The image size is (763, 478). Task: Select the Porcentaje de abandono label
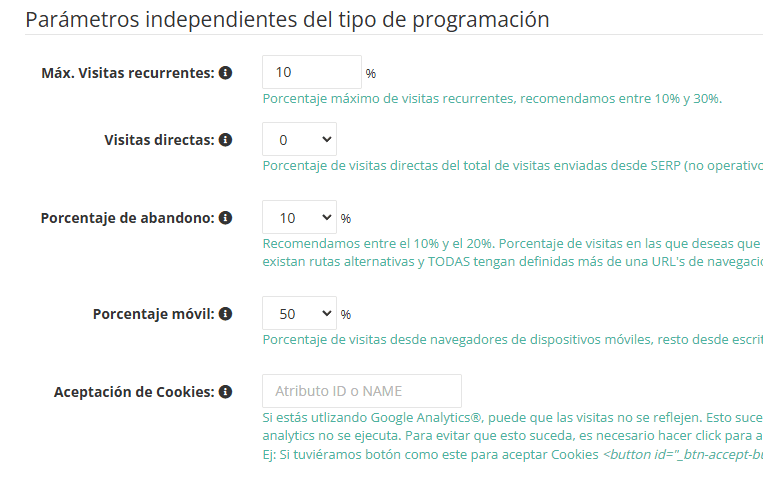tap(127, 218)
